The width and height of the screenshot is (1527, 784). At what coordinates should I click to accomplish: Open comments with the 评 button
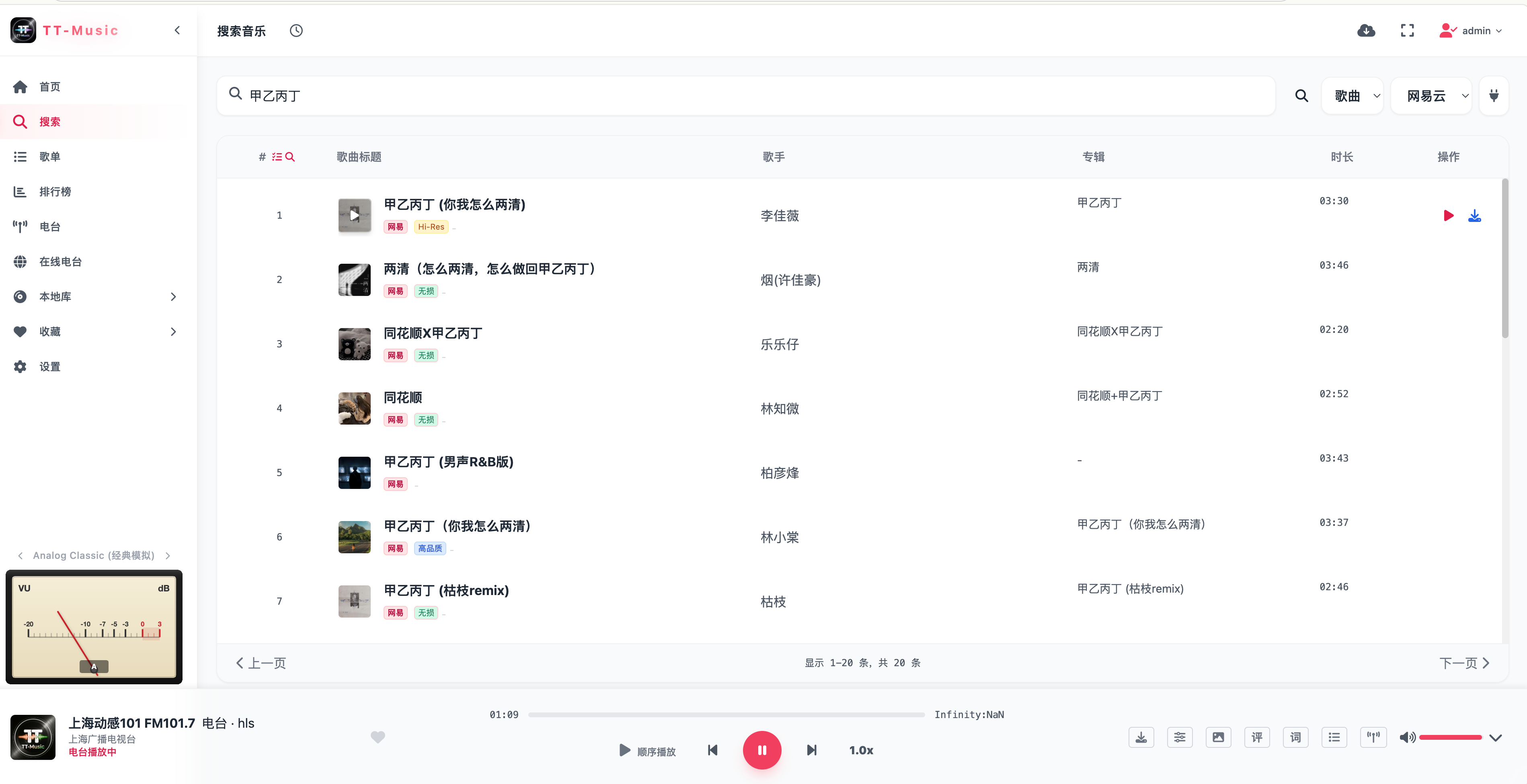pos(1257,737)
